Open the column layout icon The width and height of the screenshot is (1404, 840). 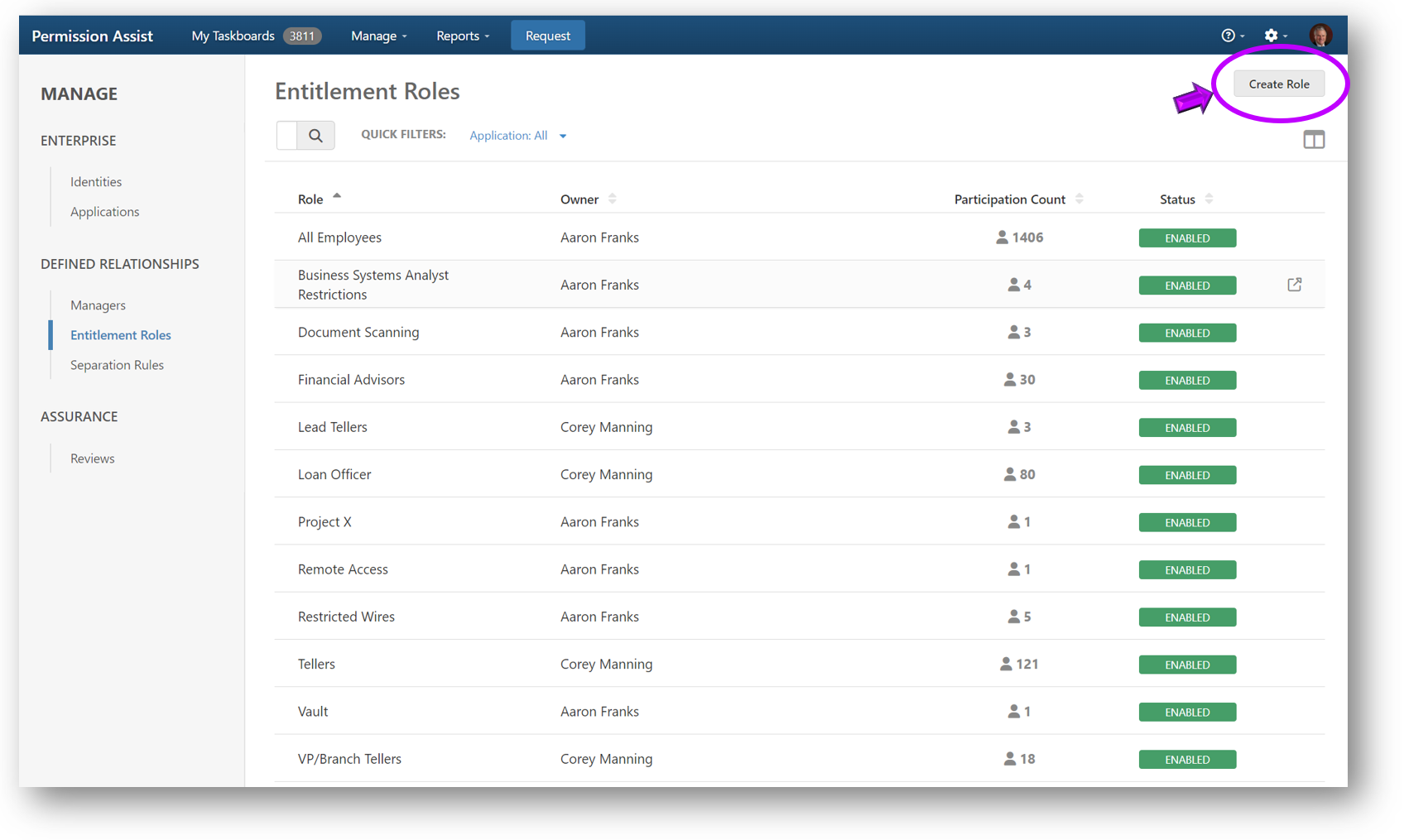pos(1313,140)
